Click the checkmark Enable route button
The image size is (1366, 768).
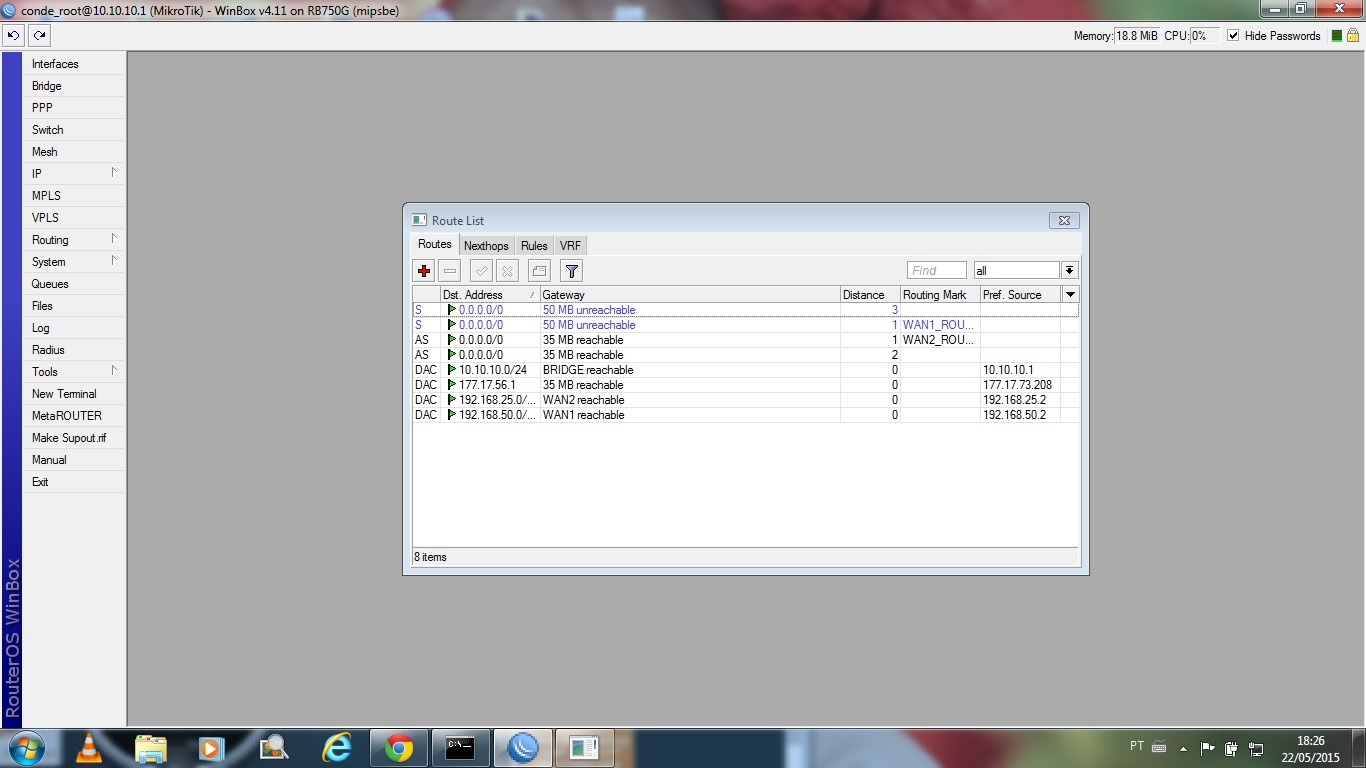click(482, 271)
